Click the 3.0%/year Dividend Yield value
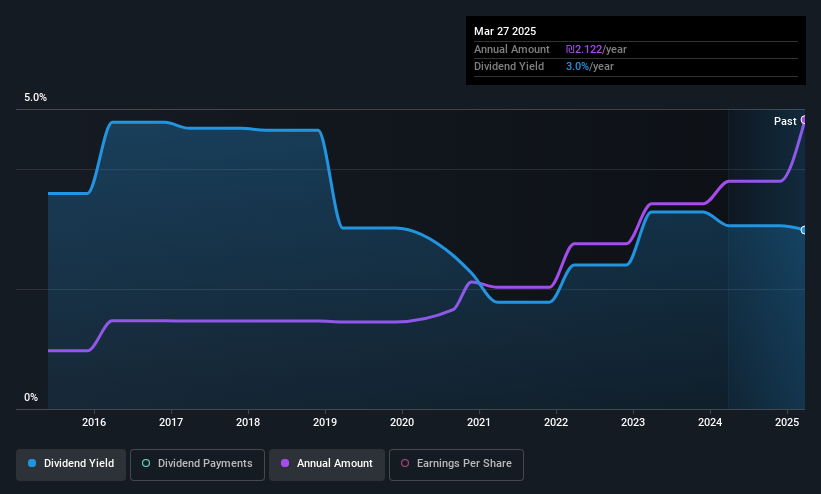This screenshot has width=821, height=494. [590, 67]
